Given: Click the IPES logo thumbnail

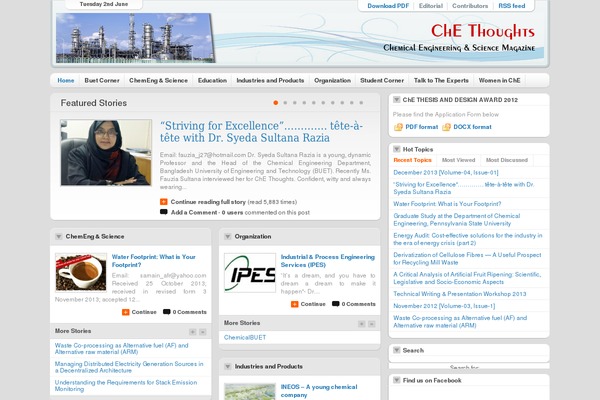Looking at the screenshot, I should [250, 273].
